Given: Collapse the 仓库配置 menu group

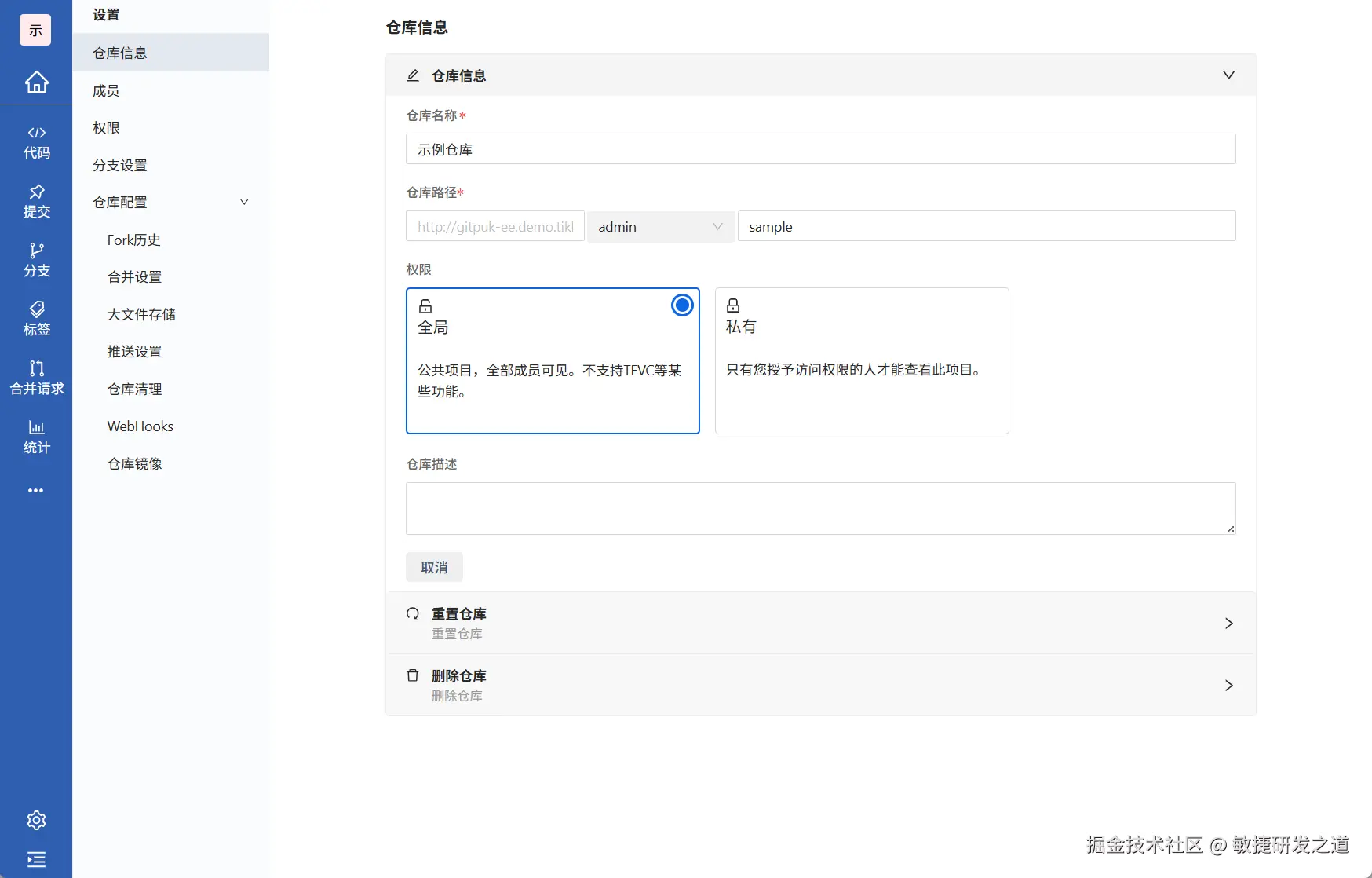Looking at the screenshot, I should (x=244, y=202).
